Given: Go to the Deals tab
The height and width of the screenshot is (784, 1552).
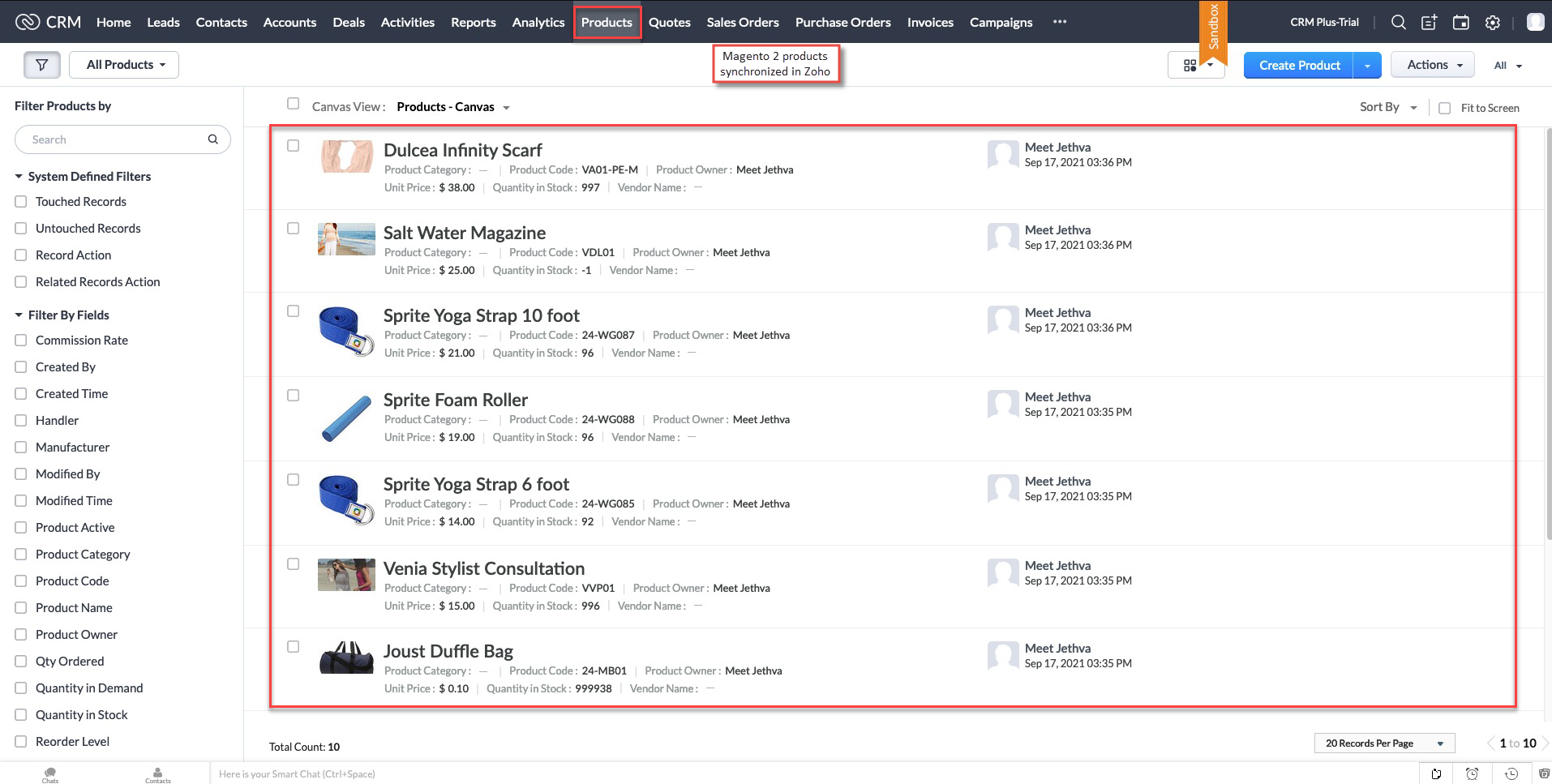Looking at the screenshot, I should pos(349,22).
